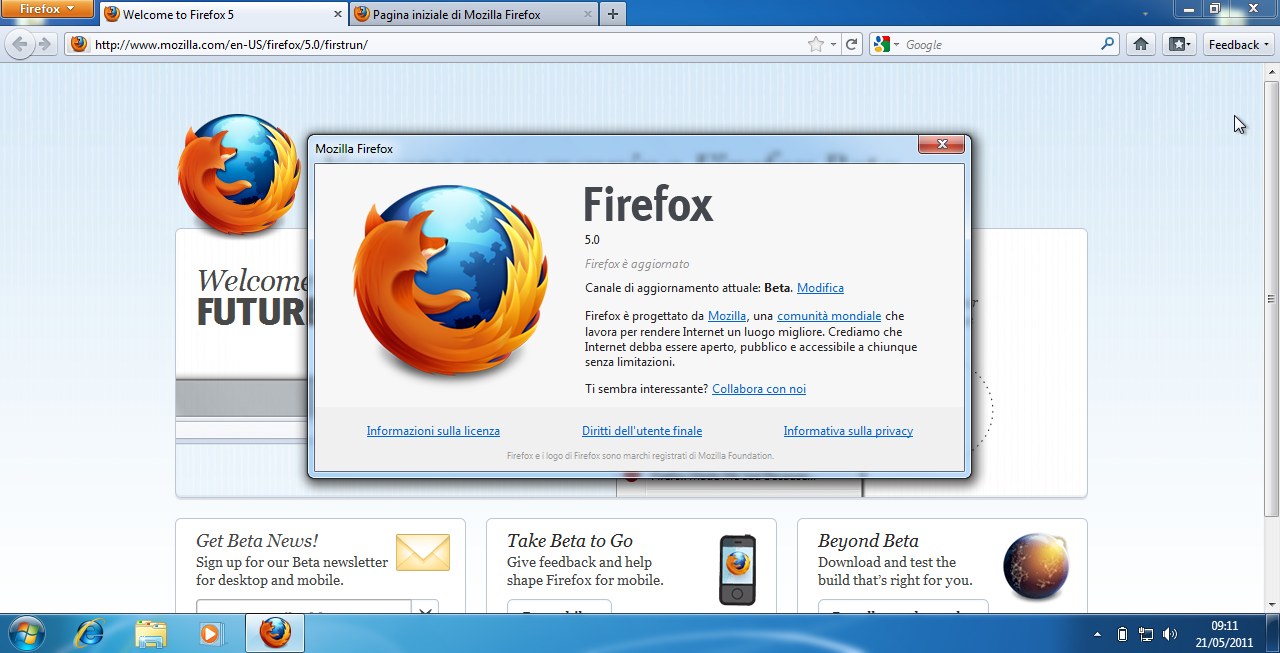The height and width of the screenshot is (653, 1280).
Task: Open the orange Firefox application menu
Action: pyautogui.click(x=47, y=9)
